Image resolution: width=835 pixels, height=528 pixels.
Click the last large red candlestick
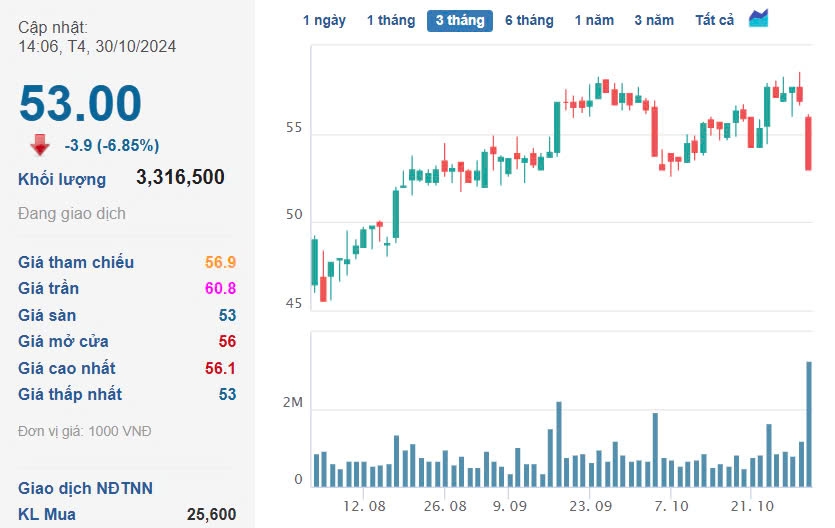click(808, 143)
